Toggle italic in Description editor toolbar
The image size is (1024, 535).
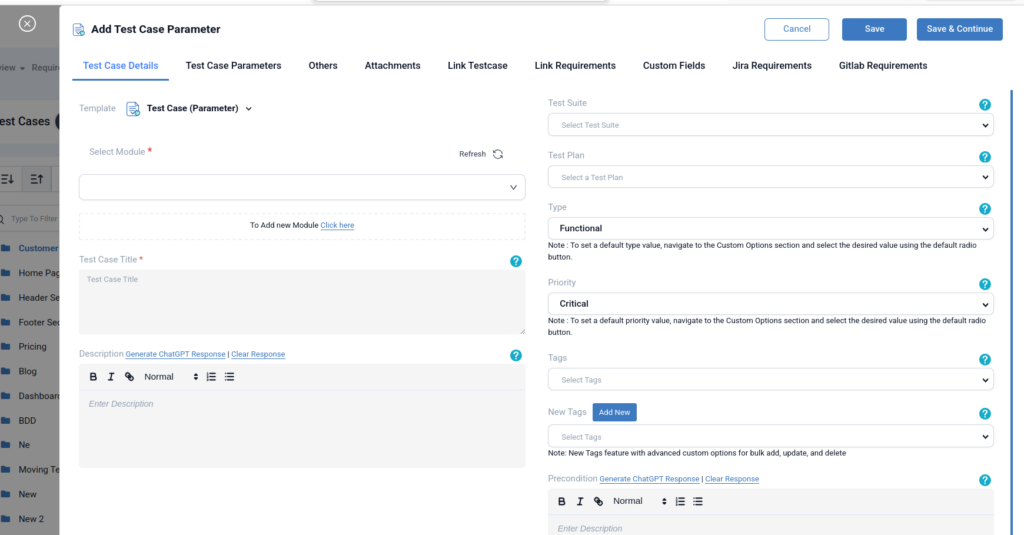pos(111,377)
